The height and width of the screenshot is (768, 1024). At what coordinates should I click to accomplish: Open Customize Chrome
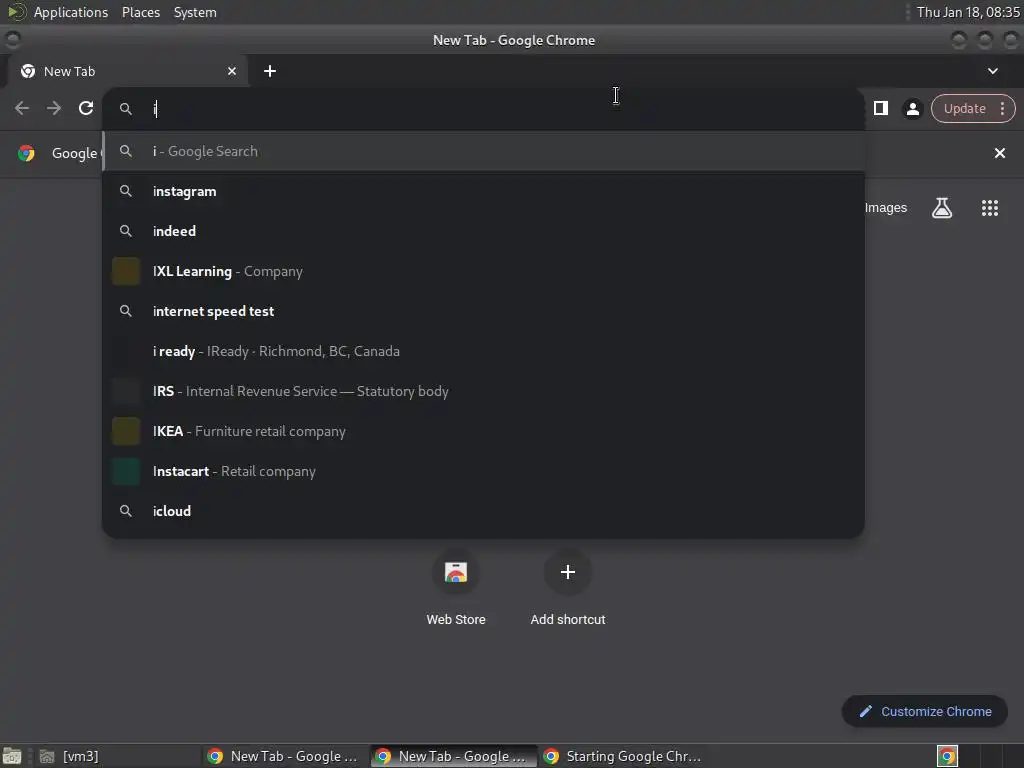pyautogui.click(x=925, y=711)
